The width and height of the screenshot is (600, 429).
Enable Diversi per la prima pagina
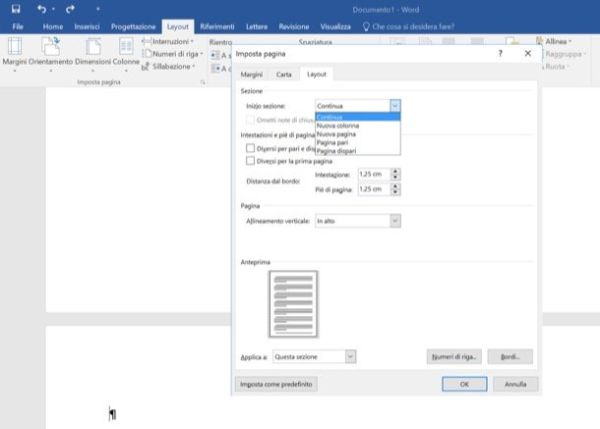tap(250, 161)
